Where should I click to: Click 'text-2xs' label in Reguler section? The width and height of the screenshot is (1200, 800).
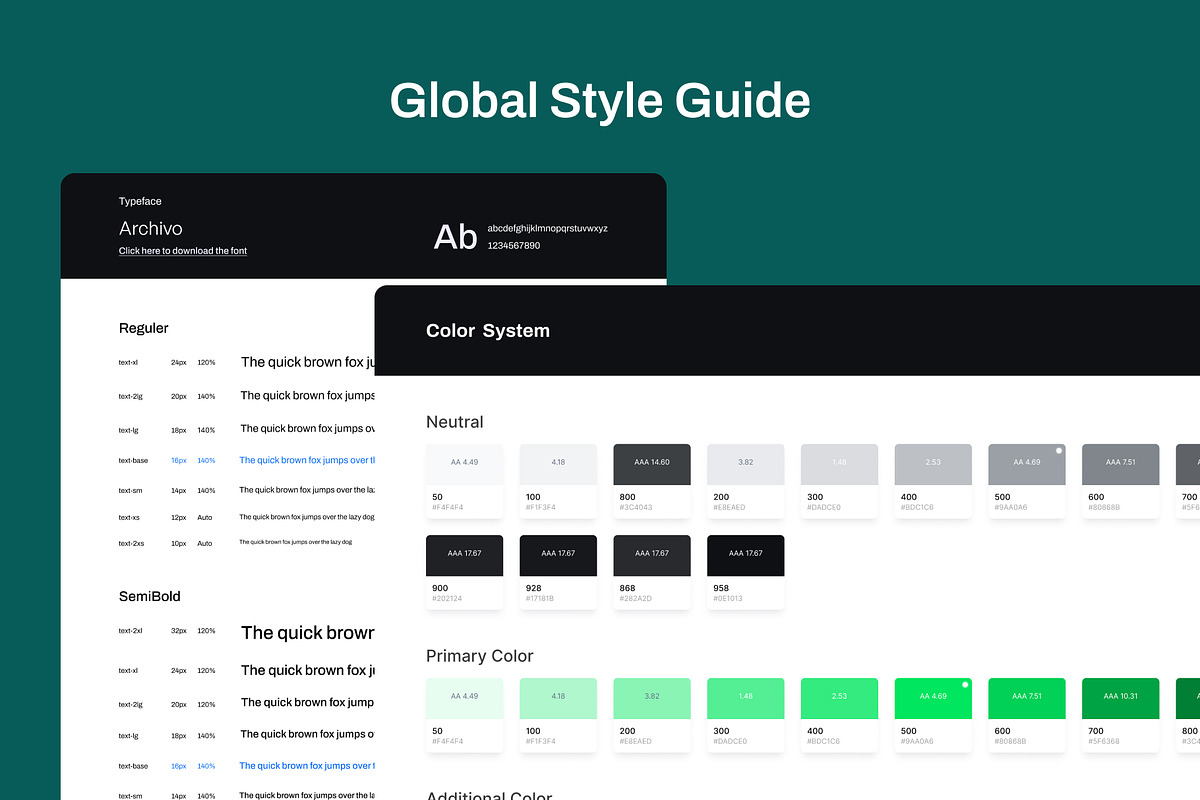[x=131, y=543]
